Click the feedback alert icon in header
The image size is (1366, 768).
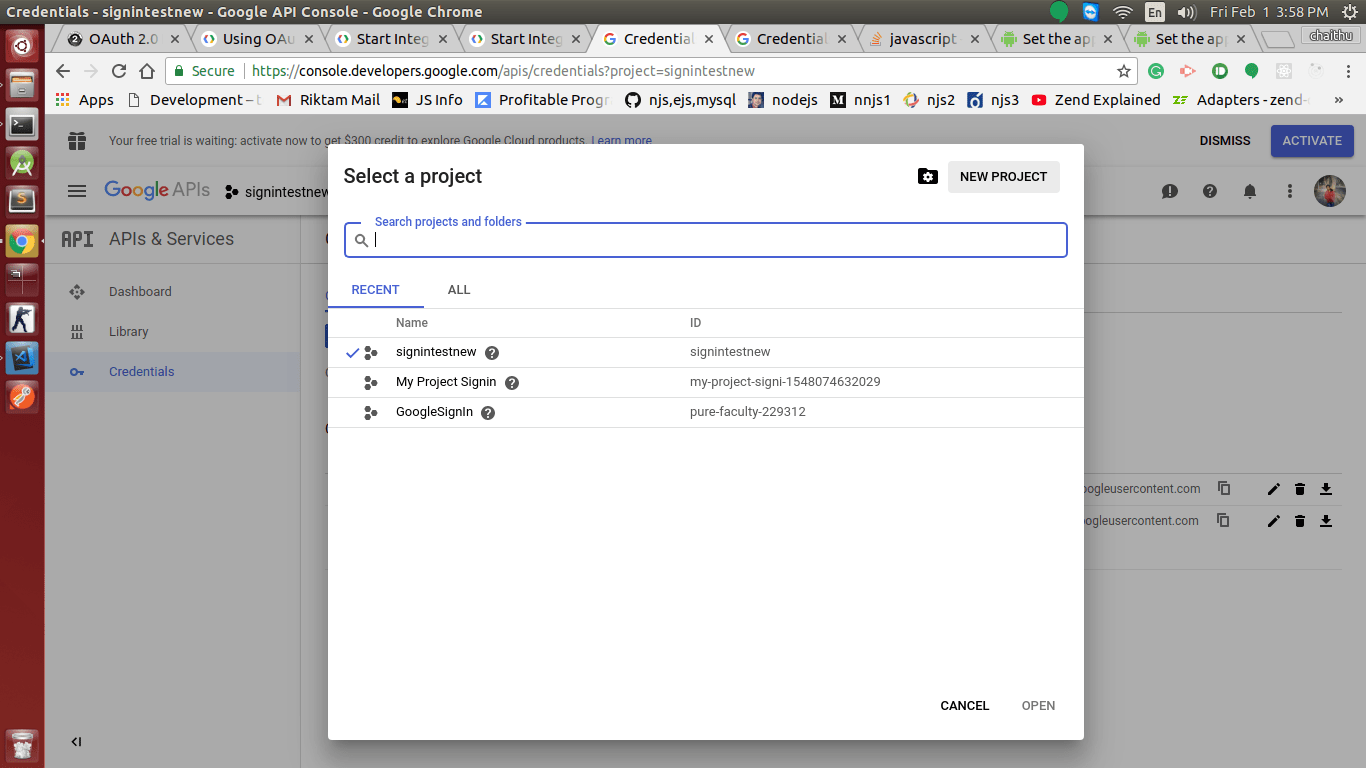(1170, 191)
